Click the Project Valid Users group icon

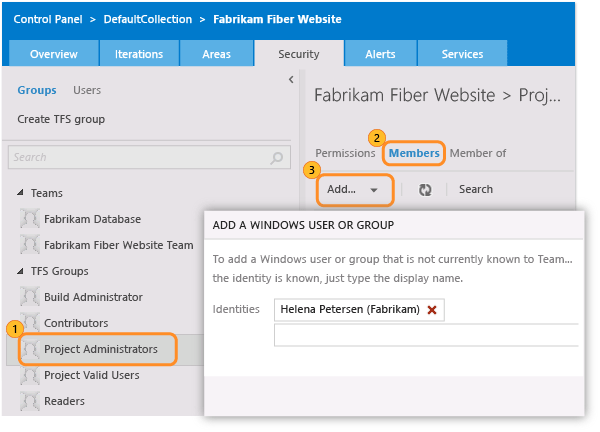click(30, 375)
